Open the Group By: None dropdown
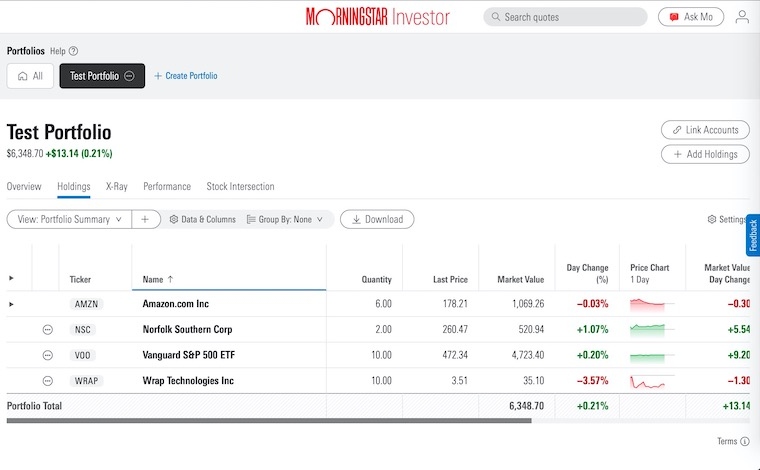The image size is (760, 470). click(x=286, y=219)
